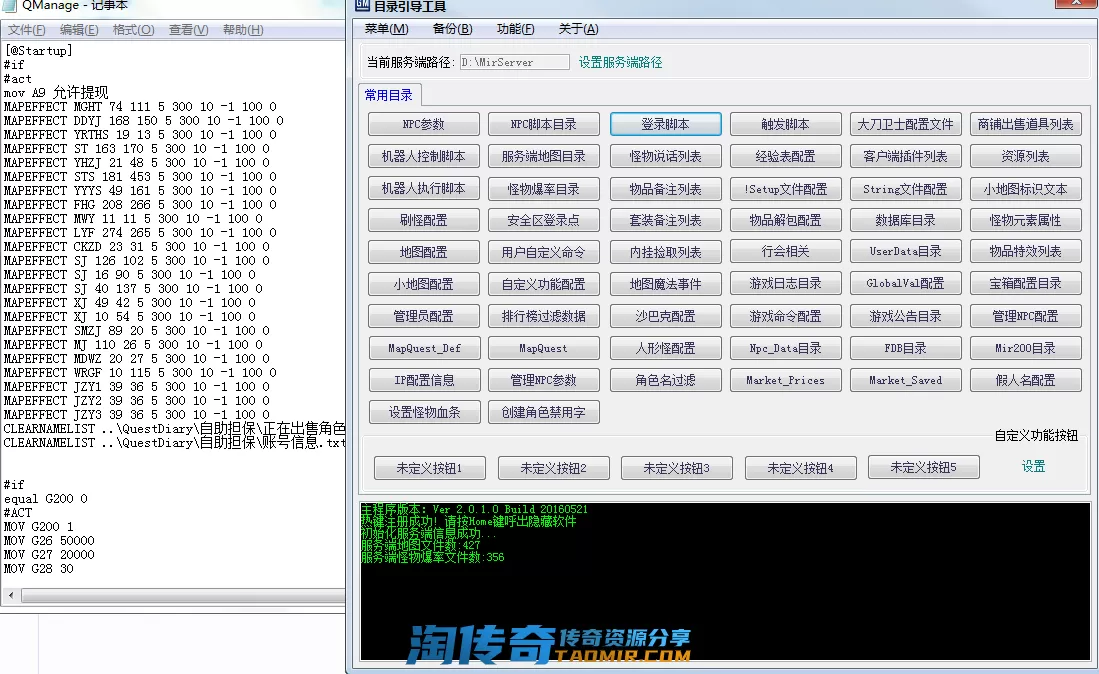Open 自定义功能配置

544,284
